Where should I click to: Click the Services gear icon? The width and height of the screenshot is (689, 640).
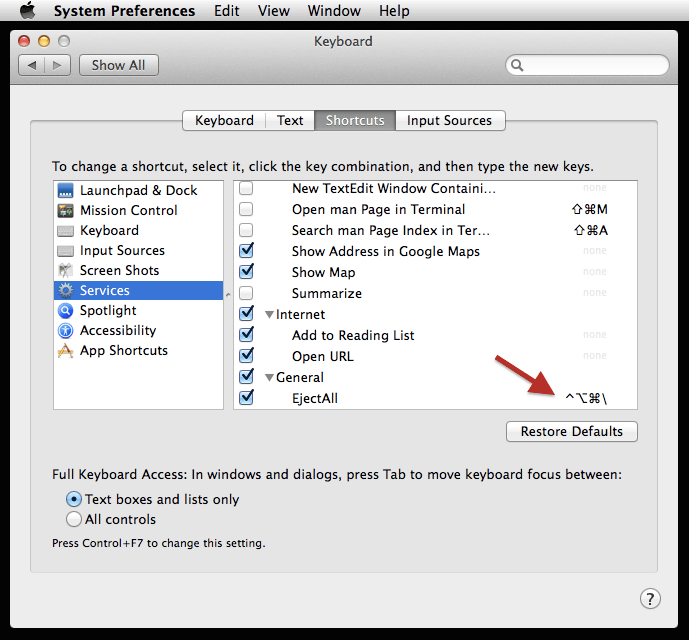click(x=65, y=291)
